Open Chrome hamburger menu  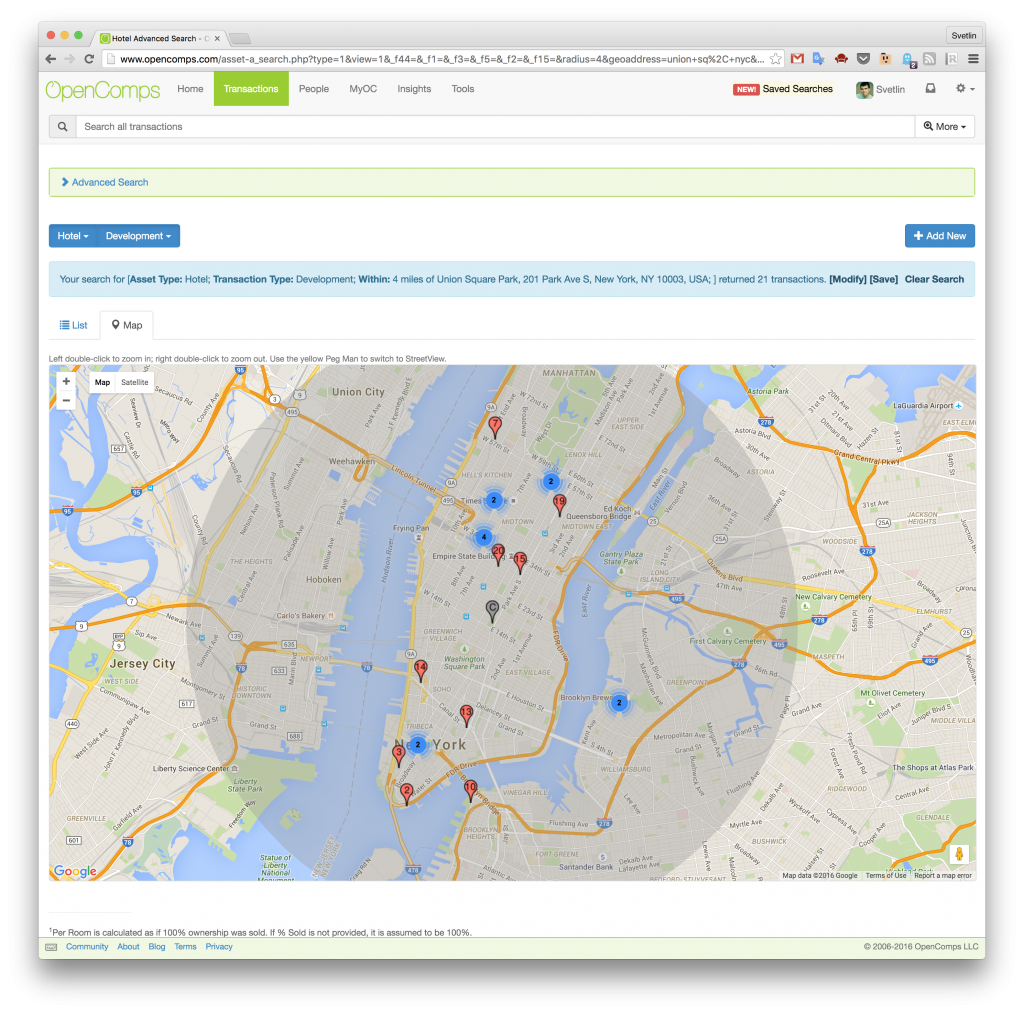(973, 59)
